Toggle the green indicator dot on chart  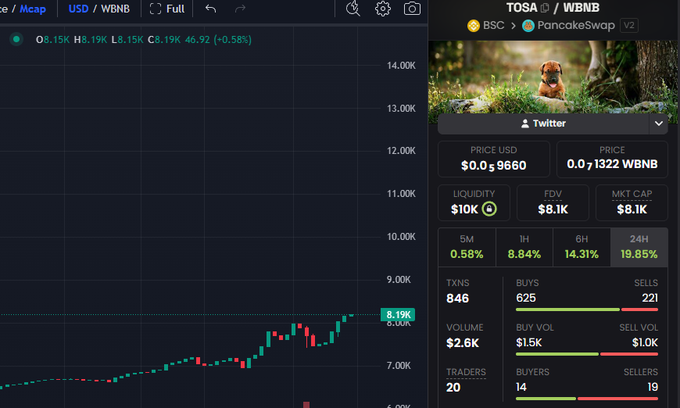(16, 39)
